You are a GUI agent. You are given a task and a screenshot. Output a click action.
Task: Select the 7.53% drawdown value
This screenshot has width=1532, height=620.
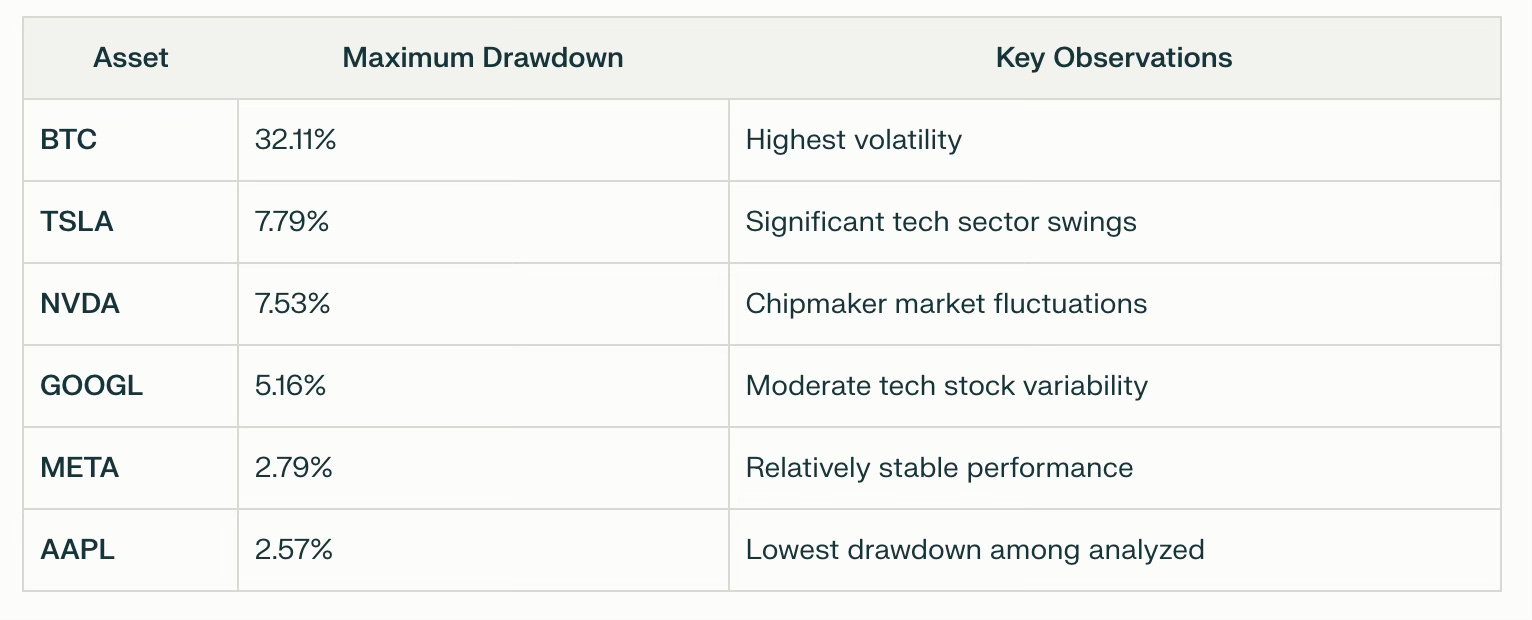[x=292, y=304]
